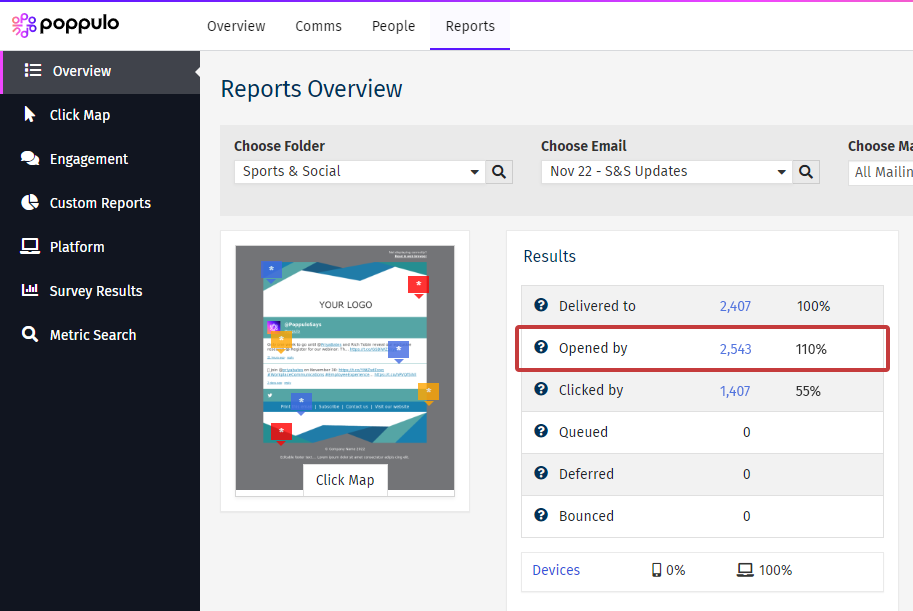Switch to the People tab
913x611 pixels.
click(x=393, y=26)
